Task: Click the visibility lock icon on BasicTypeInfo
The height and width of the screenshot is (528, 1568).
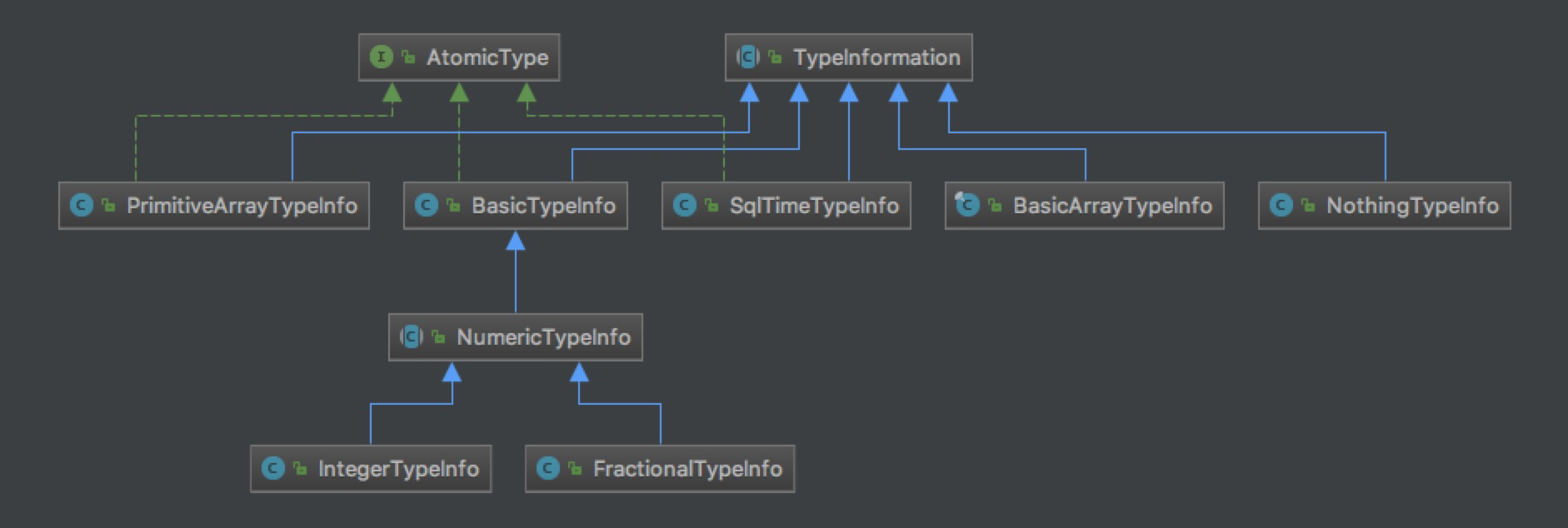Action: (x=453, y=205)
